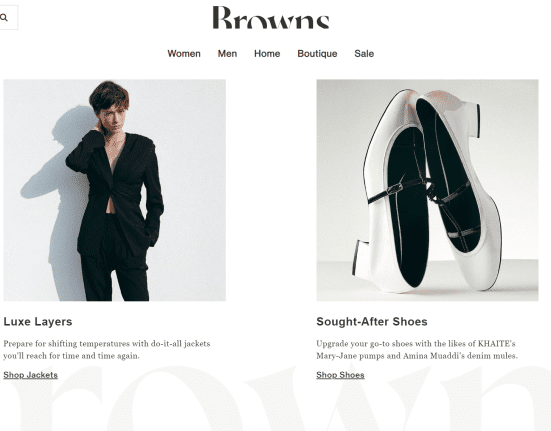Click the Luxe Layers heading
Screen dimensions: 551x431
point(38,321)
